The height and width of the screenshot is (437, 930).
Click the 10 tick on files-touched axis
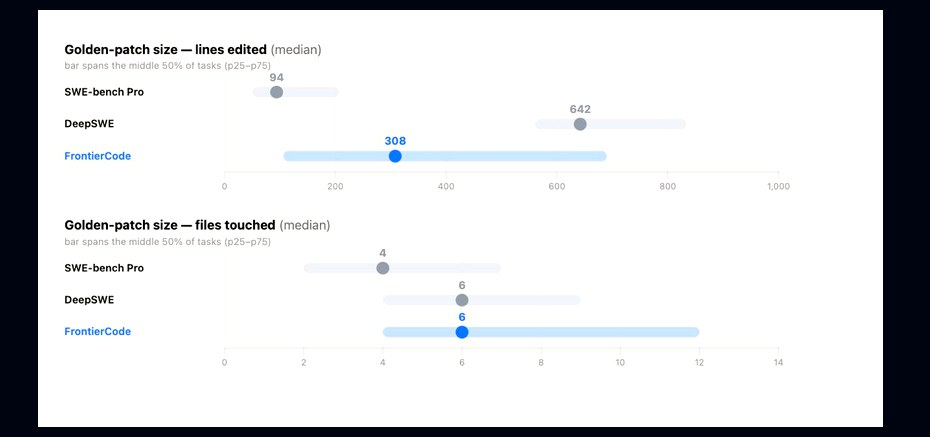pos(620,362)
